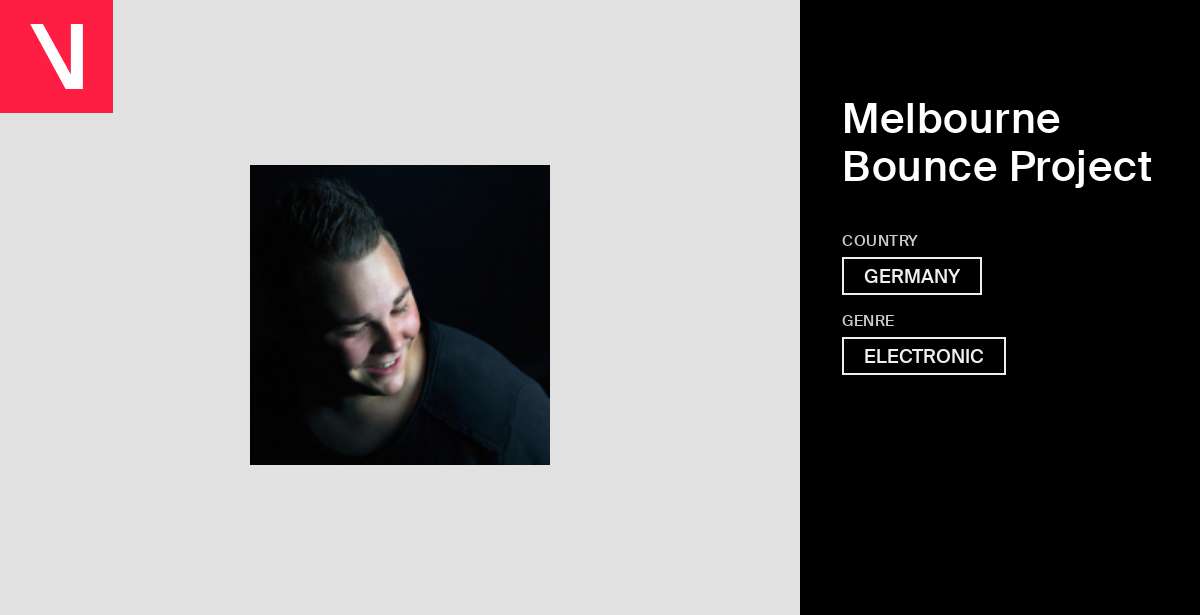Select the GERMANY country tag

pyautogui.click(x=912, y=276)
